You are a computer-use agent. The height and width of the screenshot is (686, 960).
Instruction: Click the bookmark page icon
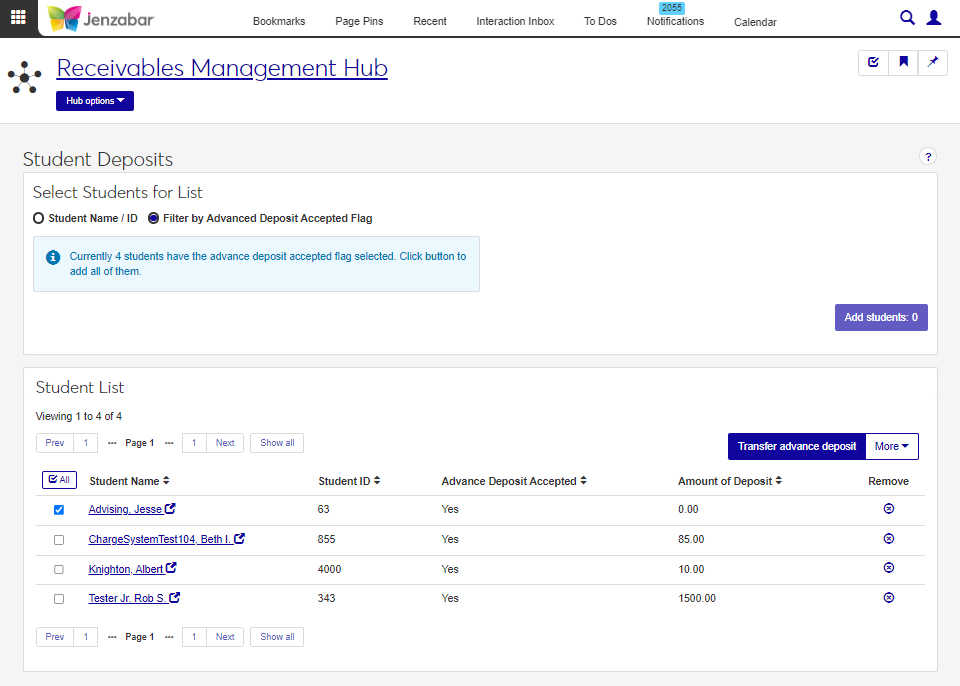903,63
